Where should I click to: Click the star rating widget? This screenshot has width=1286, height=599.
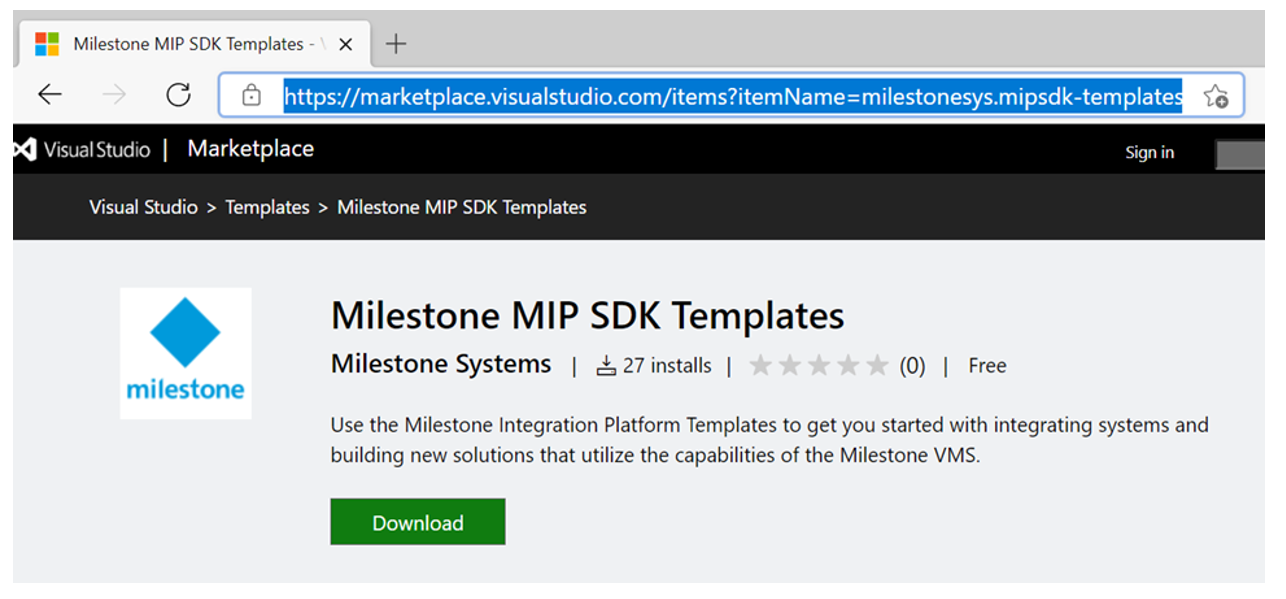click(x=819, y=366)
